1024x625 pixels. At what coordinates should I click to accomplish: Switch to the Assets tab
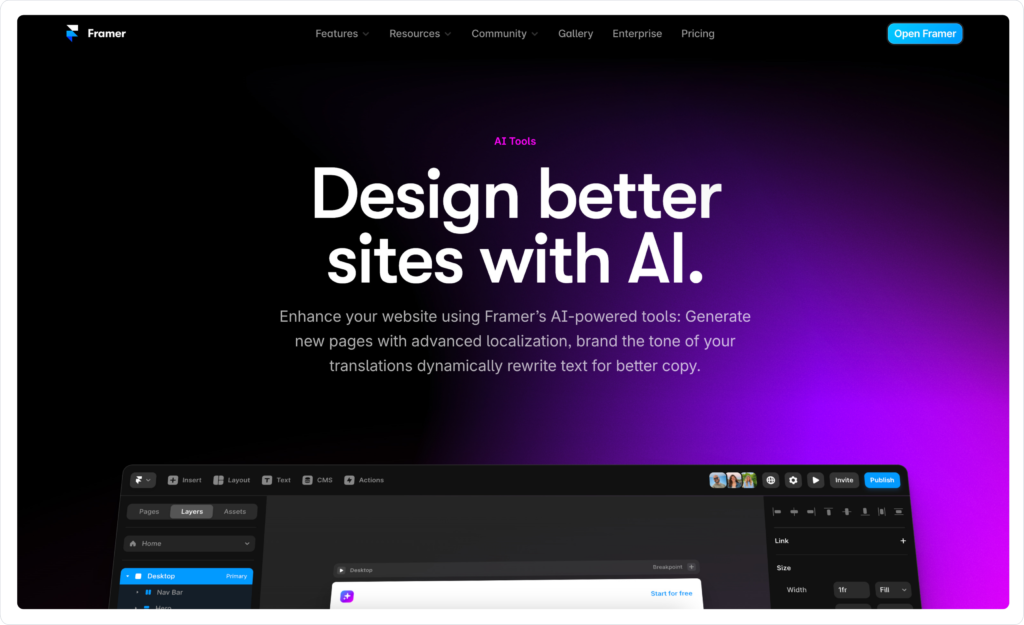[x=234, y=511]
